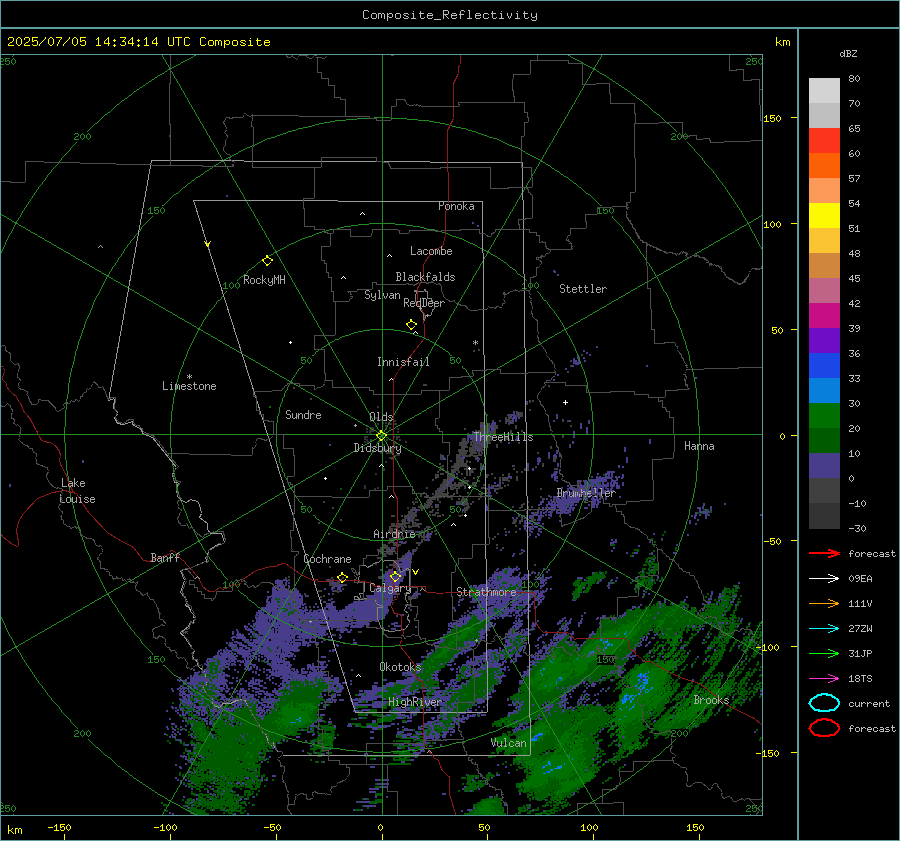This screenshot has width=900, height=841.
Task: Click the Airdrie city label
Action: tap(394, 534)
